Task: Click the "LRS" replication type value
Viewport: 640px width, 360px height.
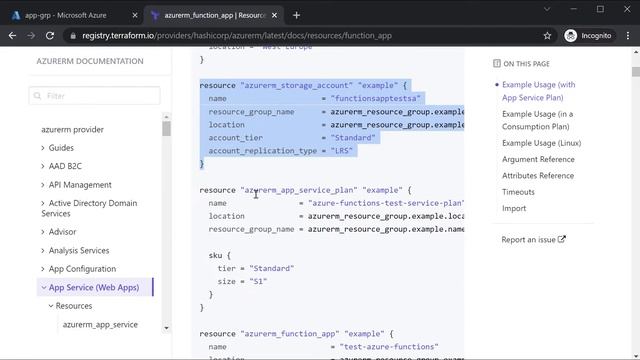Action: [342, 151]
